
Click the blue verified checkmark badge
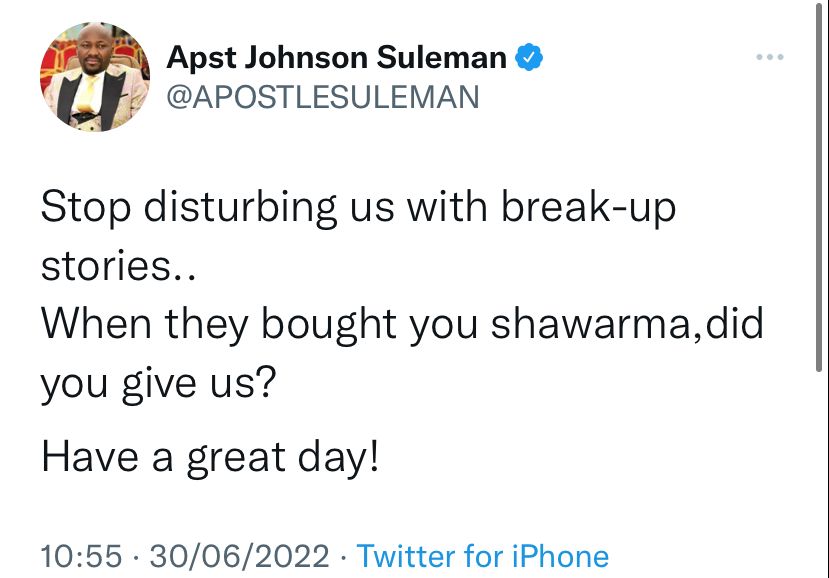point(529,57)
